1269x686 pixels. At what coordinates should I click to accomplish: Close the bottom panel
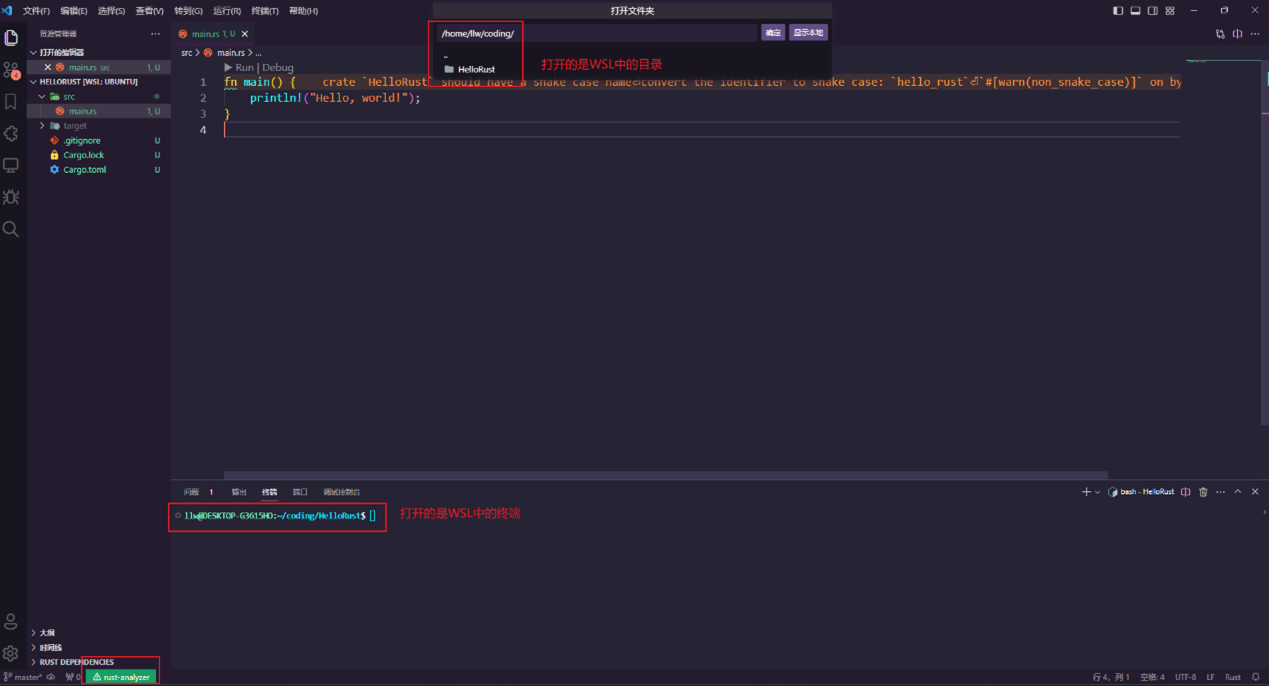coord(1255,492)
